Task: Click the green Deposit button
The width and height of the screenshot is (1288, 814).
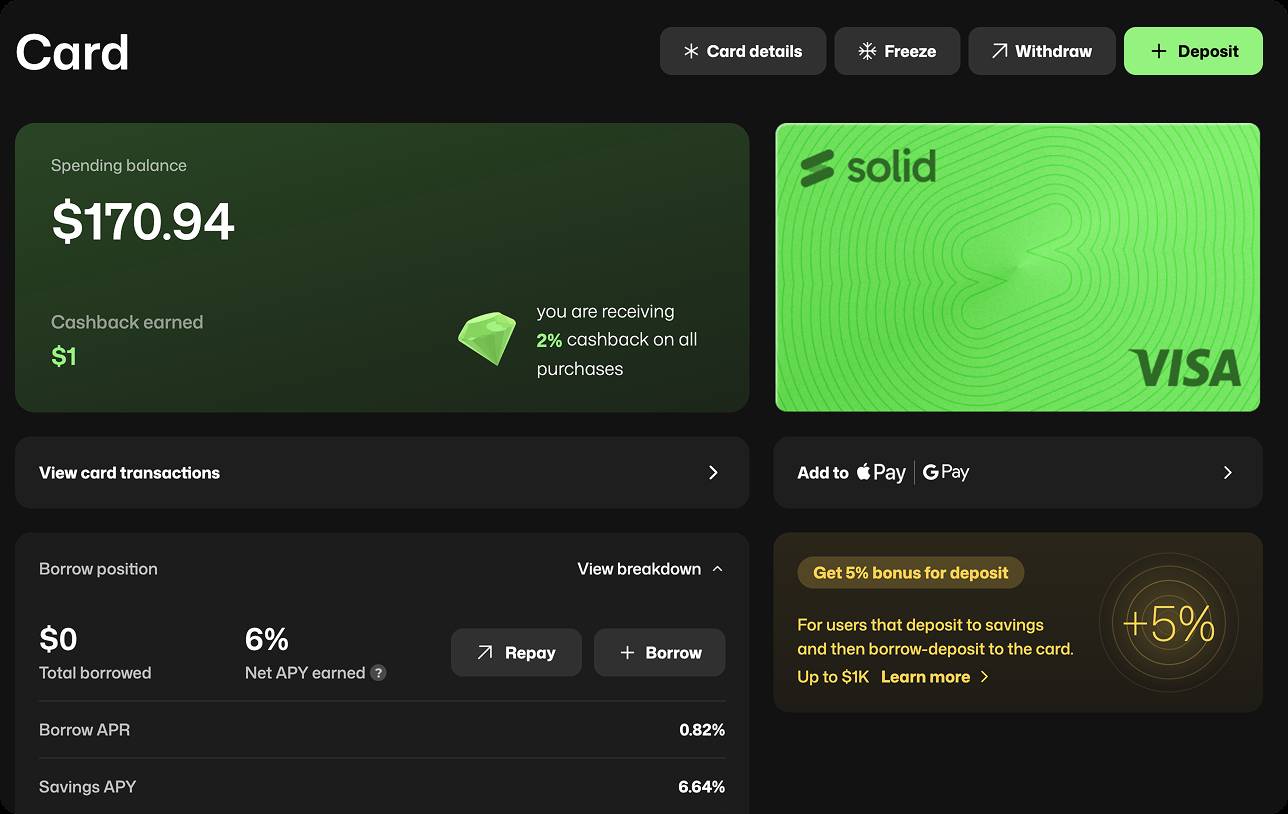Action: (1193, 51)
